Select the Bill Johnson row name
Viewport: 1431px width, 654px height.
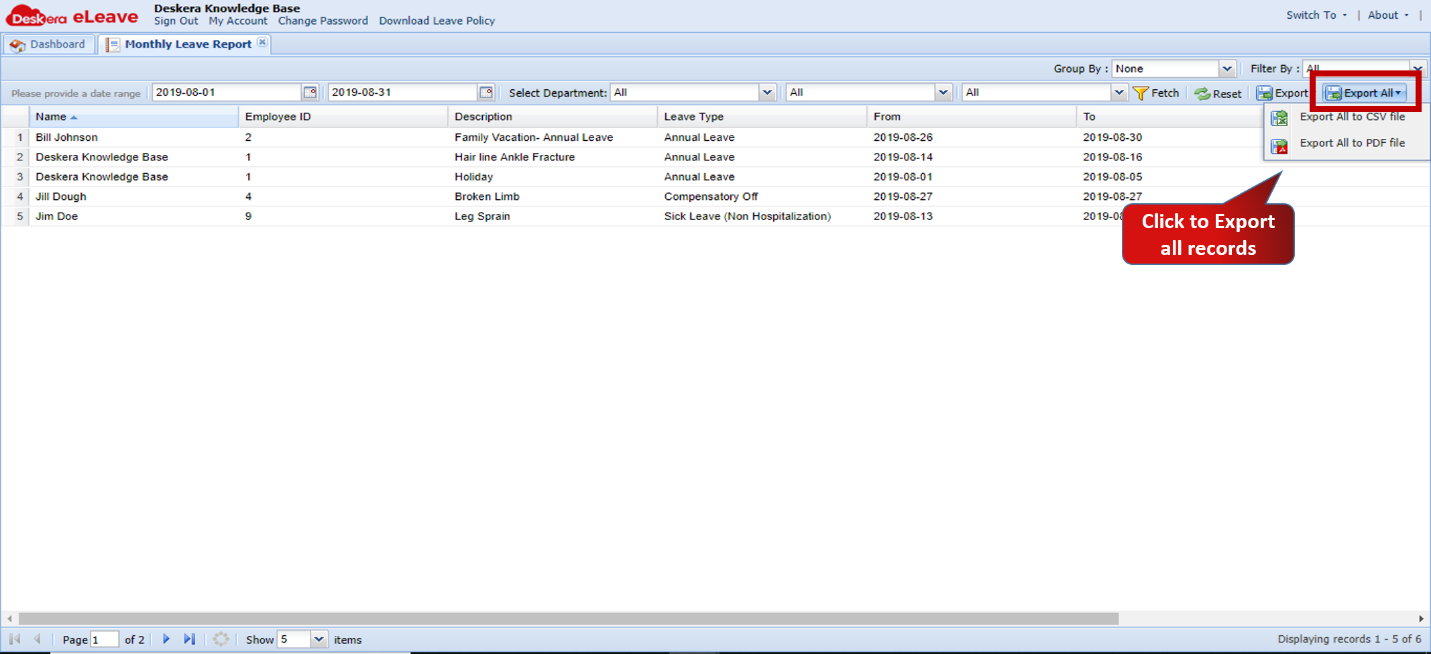click(67, 137)
